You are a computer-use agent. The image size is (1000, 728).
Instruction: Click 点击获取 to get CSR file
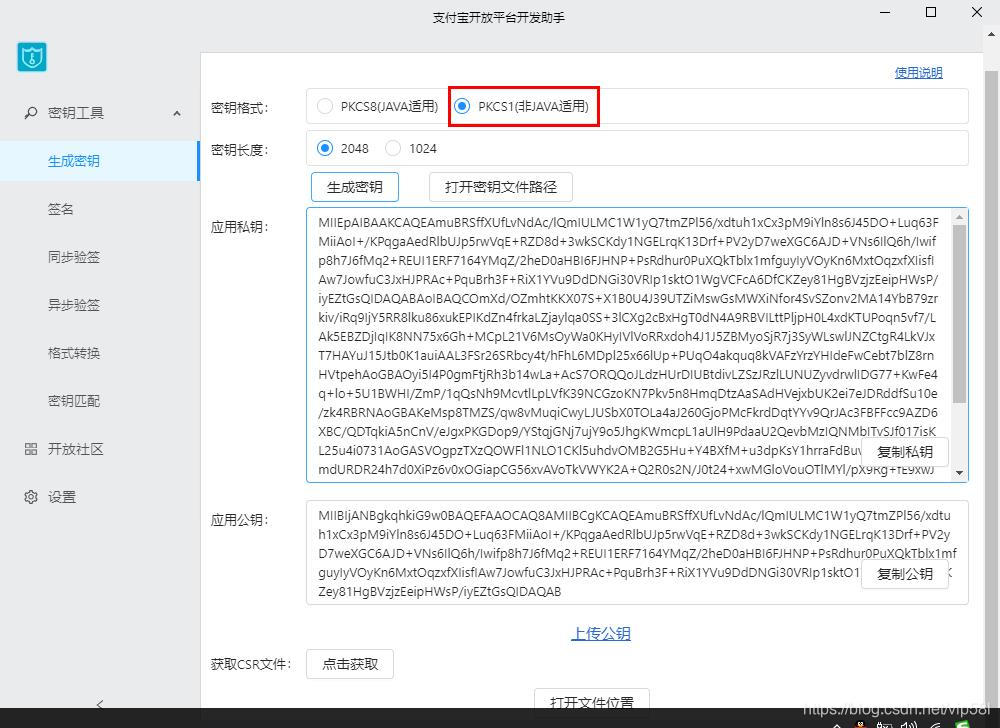[x=349, y=664]
